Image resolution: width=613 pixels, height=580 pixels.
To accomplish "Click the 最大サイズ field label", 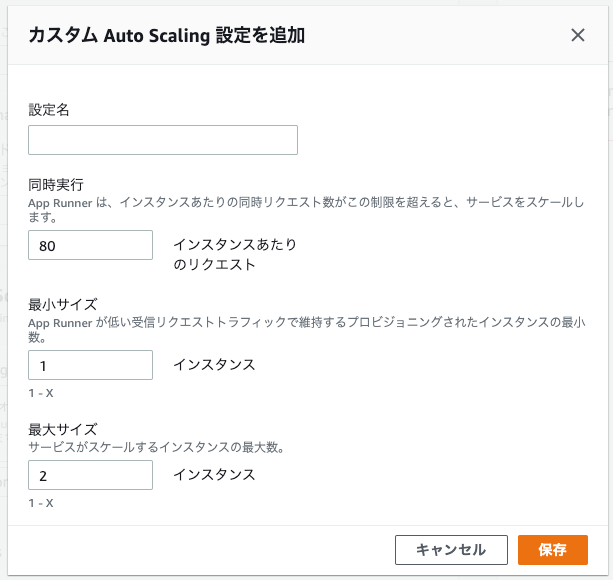I will tap(62, 429).
